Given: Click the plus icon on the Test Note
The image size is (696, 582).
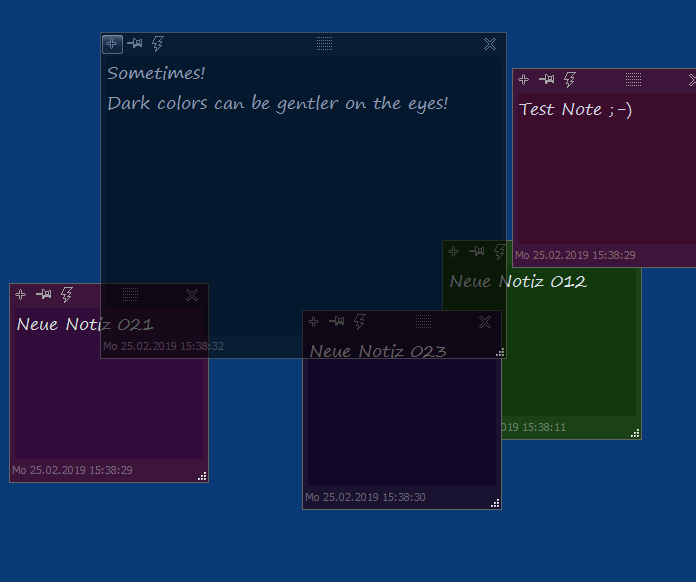Looking at the screenshot, I should pyautogui.click(x=524, y=80).
